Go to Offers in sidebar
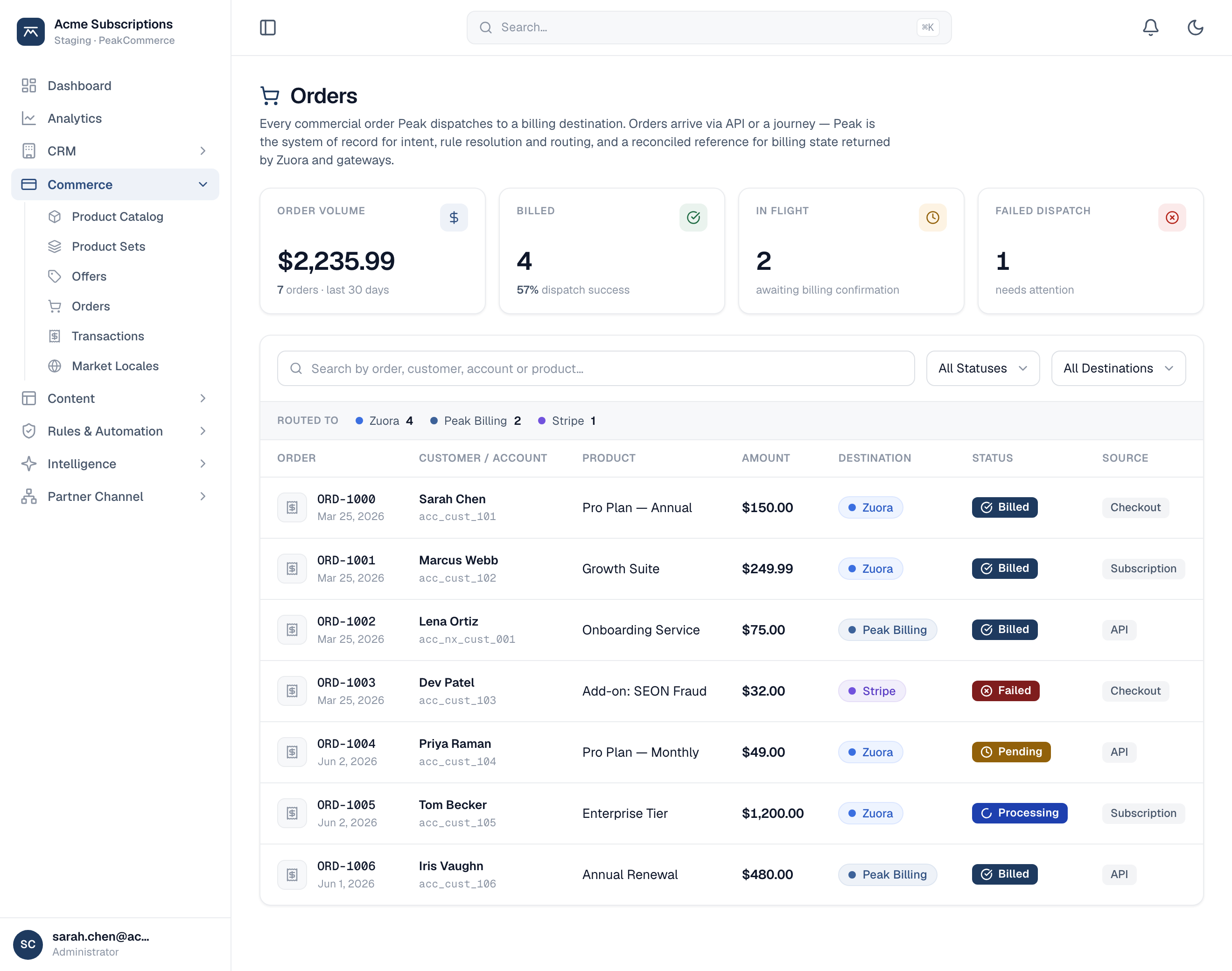Image resolution: width=1232 pixels, height=971 pixels. pyautogui.click(x=128, y=276)
